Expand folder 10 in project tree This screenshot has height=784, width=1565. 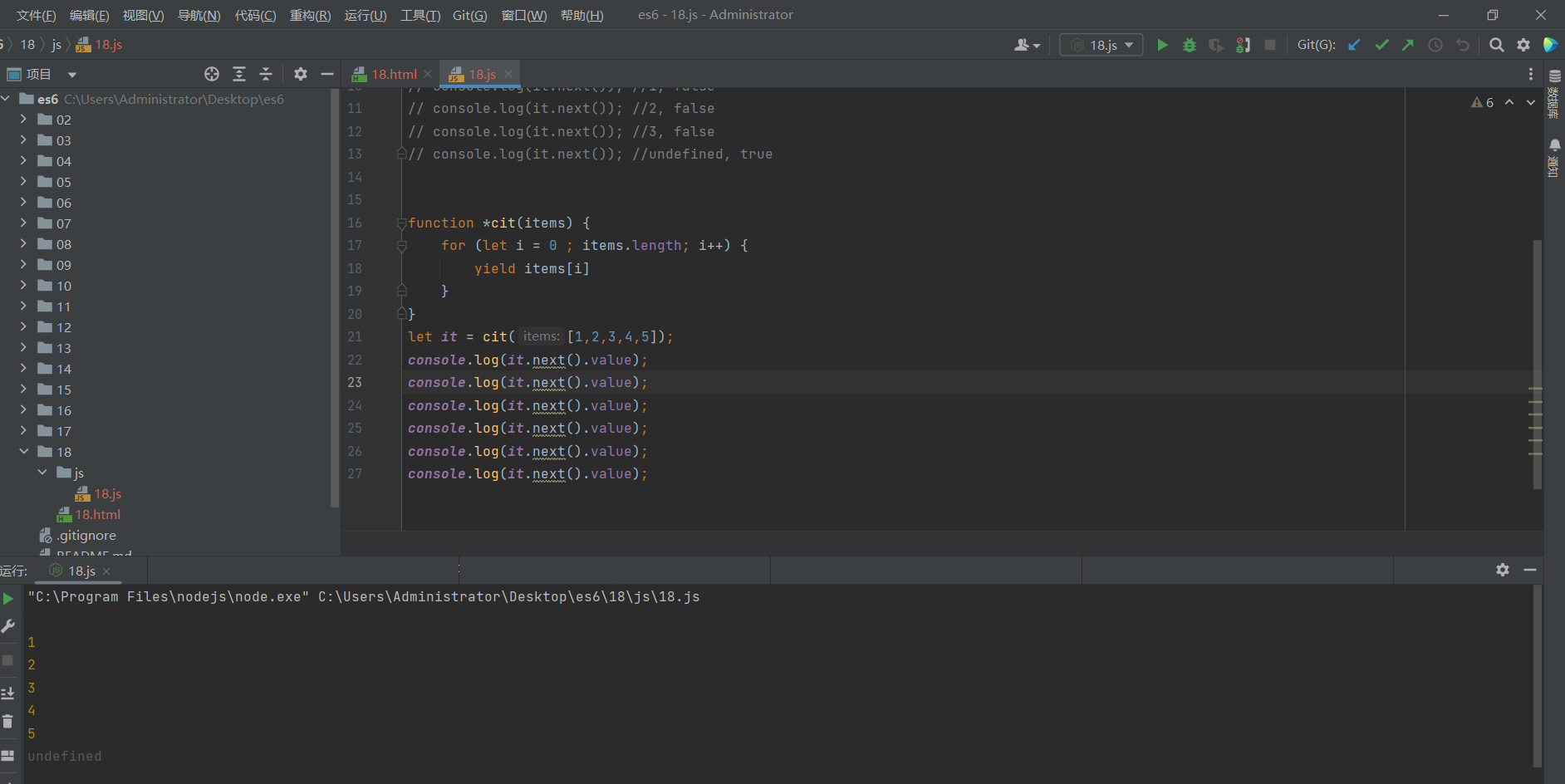pos(23,285)
